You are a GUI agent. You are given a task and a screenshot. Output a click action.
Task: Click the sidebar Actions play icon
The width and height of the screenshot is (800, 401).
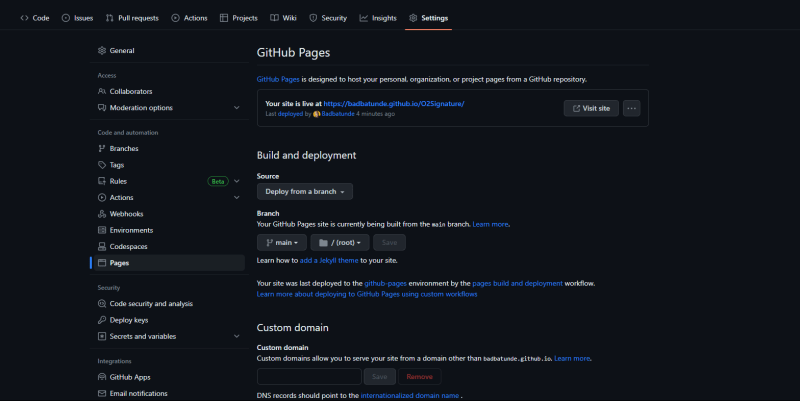(x=102, y=197)
